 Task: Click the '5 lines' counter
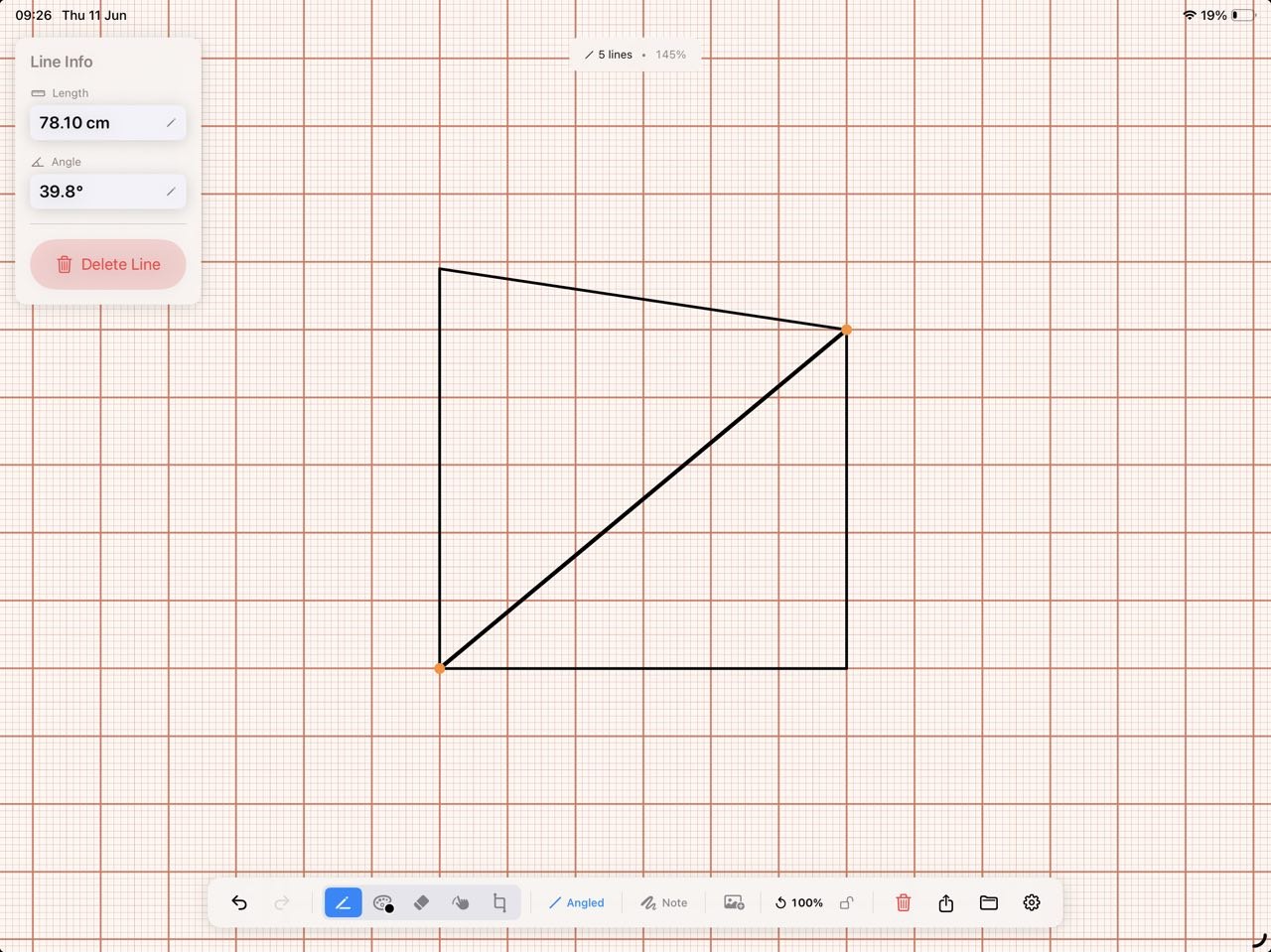tap(609, 55)
